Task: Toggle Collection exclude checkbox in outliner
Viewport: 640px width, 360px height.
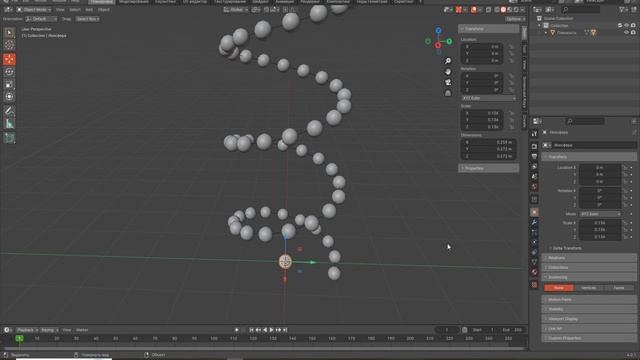Action: click(x=620, y=25)
